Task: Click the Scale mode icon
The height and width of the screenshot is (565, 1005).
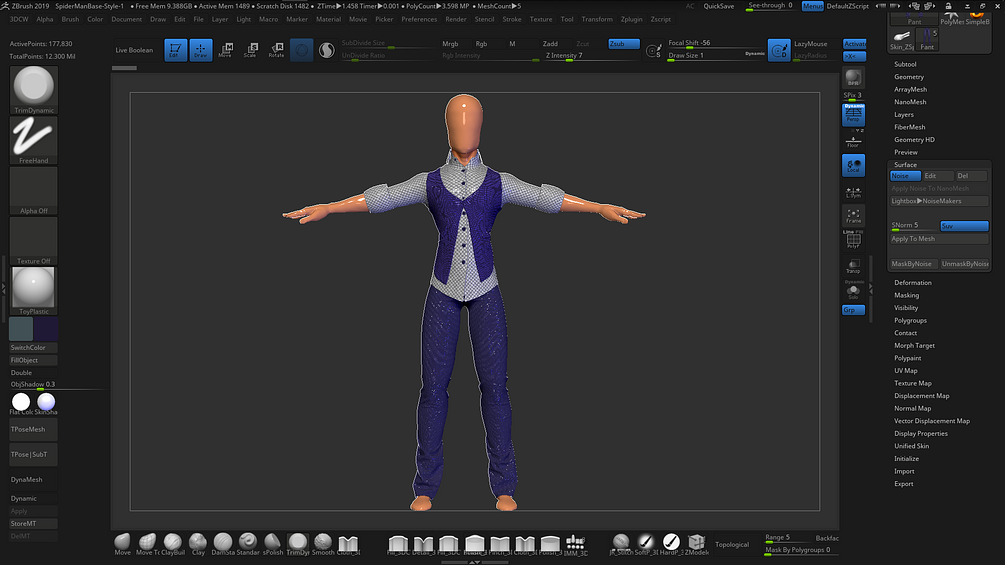Action: pos(250,50)
